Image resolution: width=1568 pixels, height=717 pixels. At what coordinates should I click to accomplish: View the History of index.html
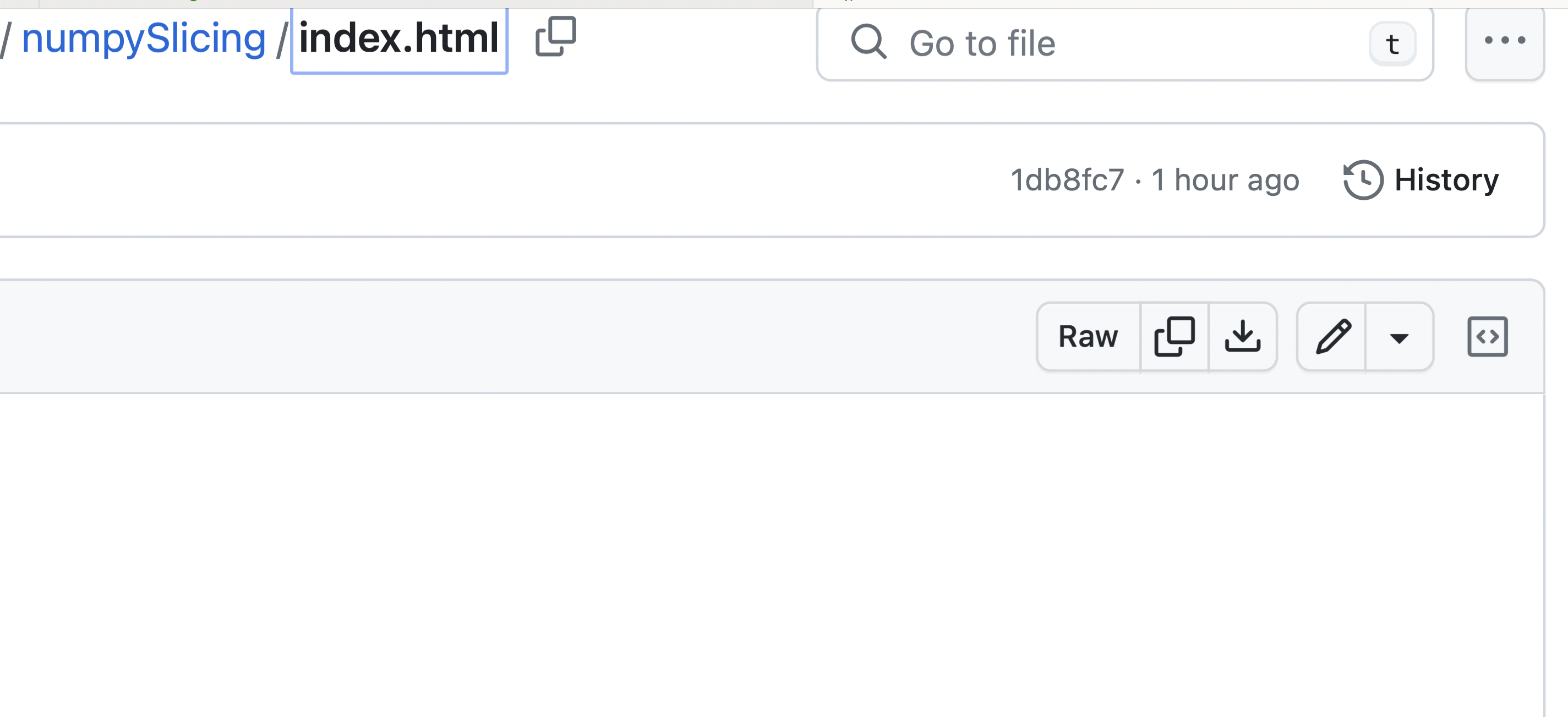(1421, 180)
